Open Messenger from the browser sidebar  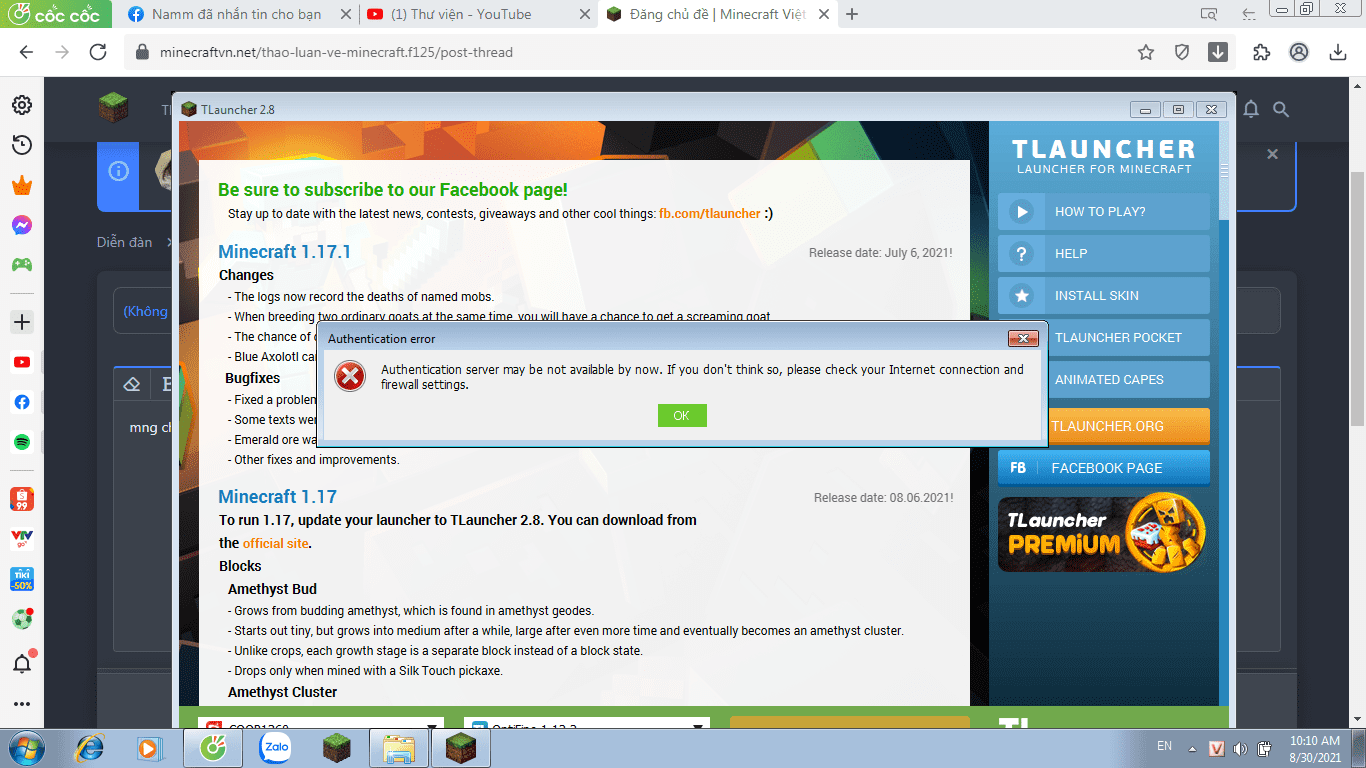click(x=21, y=225)
